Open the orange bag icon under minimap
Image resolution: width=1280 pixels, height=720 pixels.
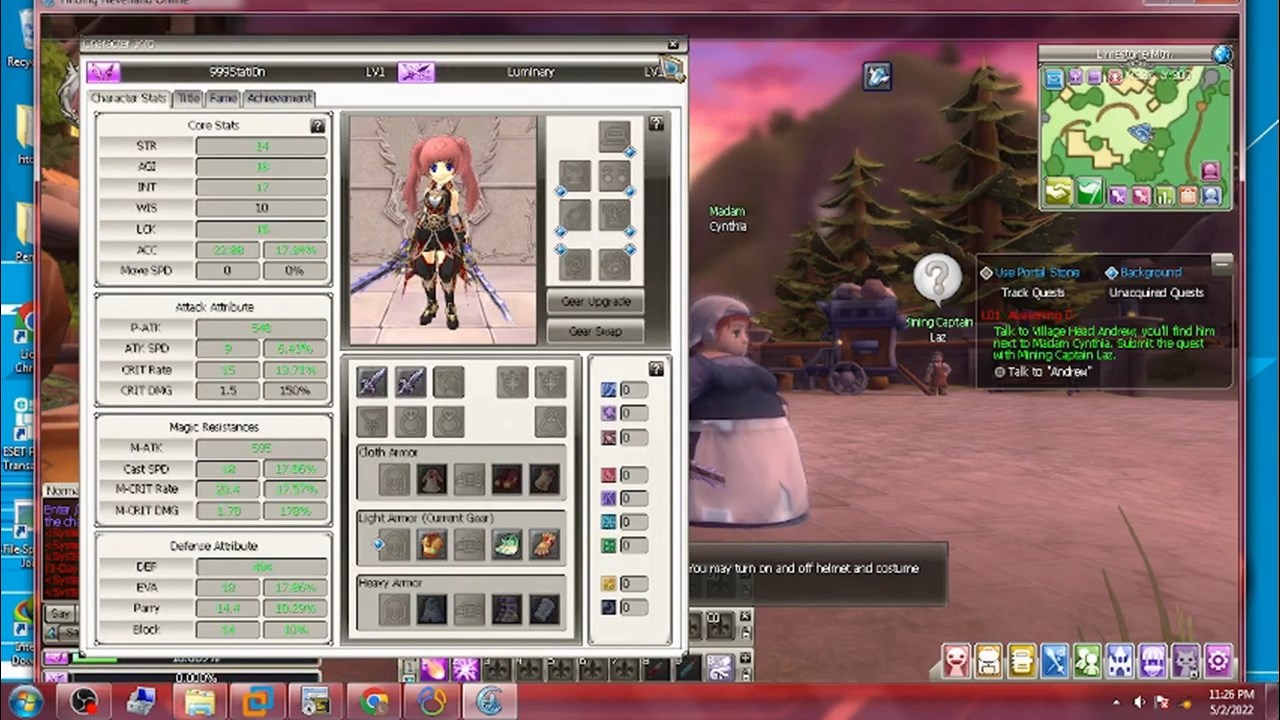point(1189,196)
